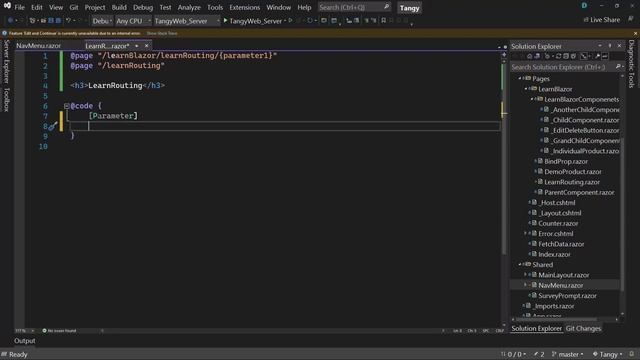Viewport: 640px width, 360px height.
Task: Dismiss the Edit and Continue notification bar
Action: click(x=635, y=33)
